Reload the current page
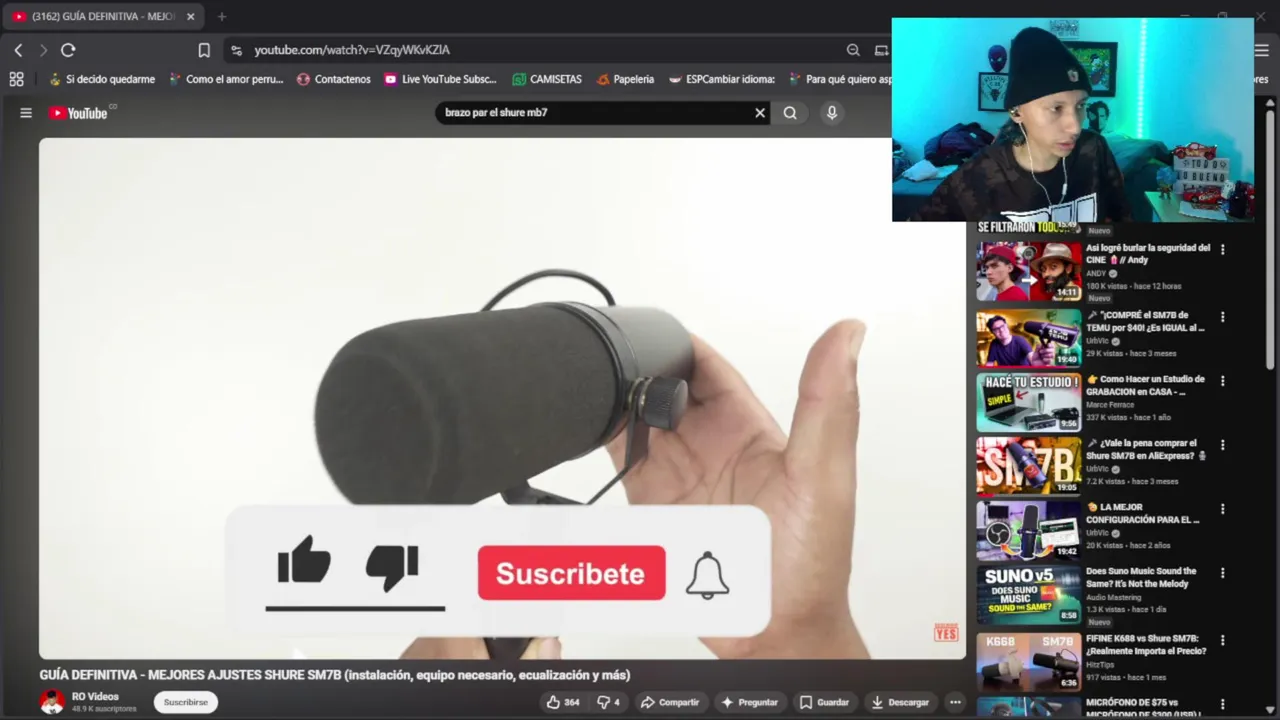 point(68,50)
